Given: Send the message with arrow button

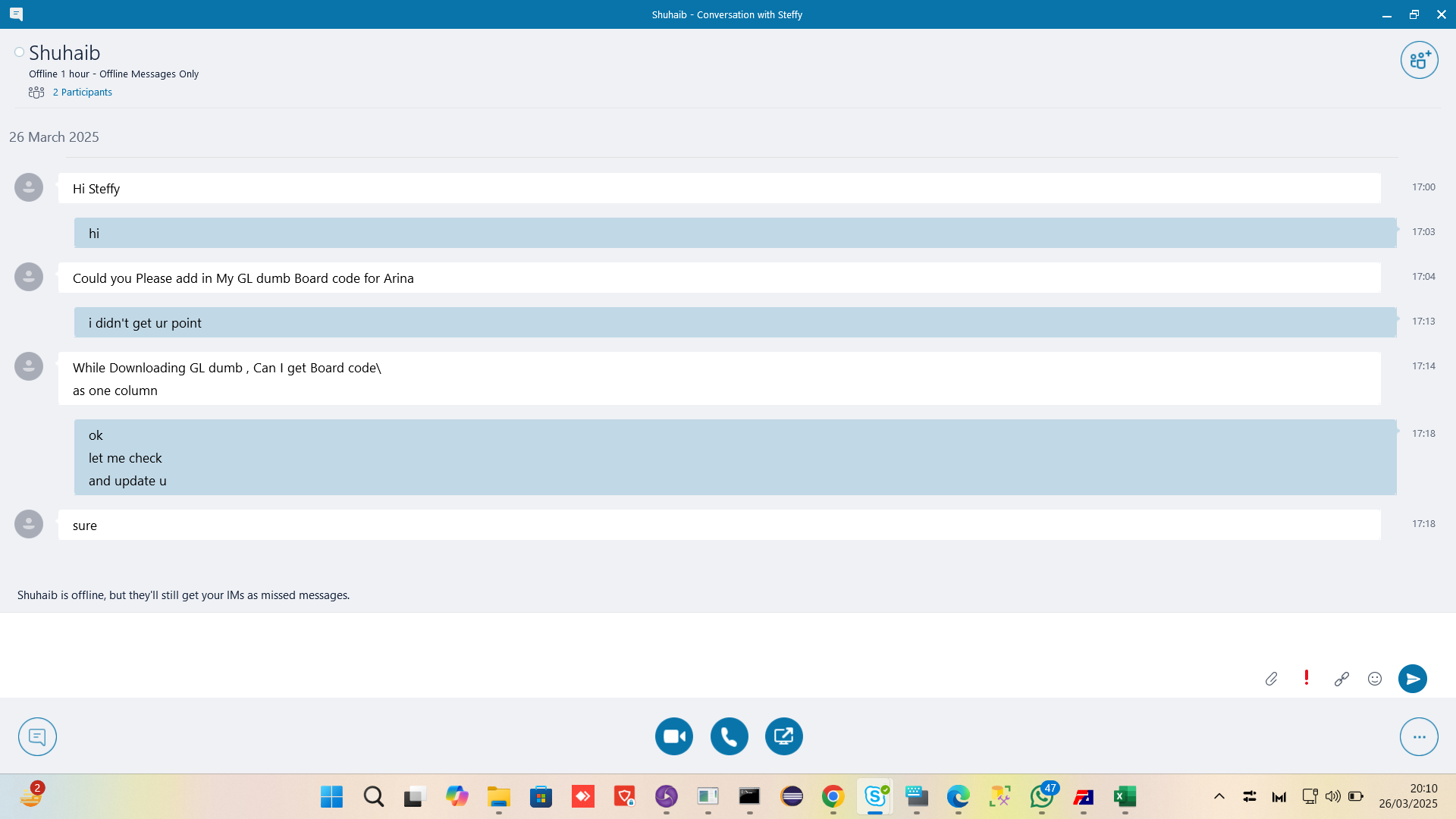Looking at the screenshot, I should click(x=1412, y=679).
